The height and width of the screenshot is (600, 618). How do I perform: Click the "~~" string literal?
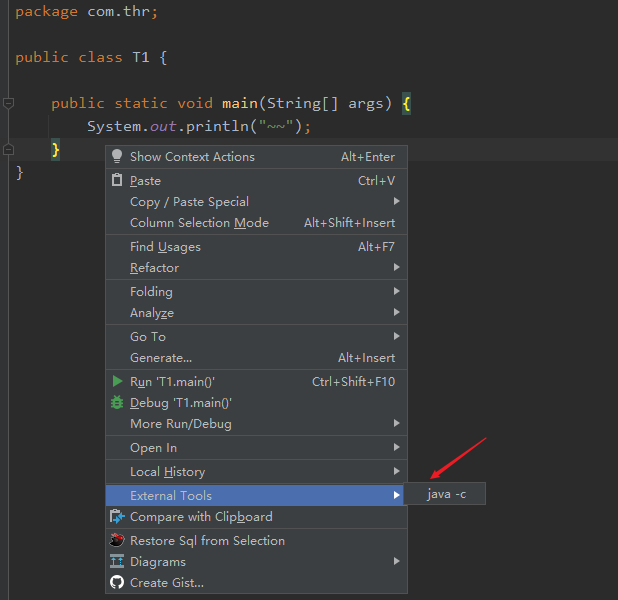(x=275, y=126)
